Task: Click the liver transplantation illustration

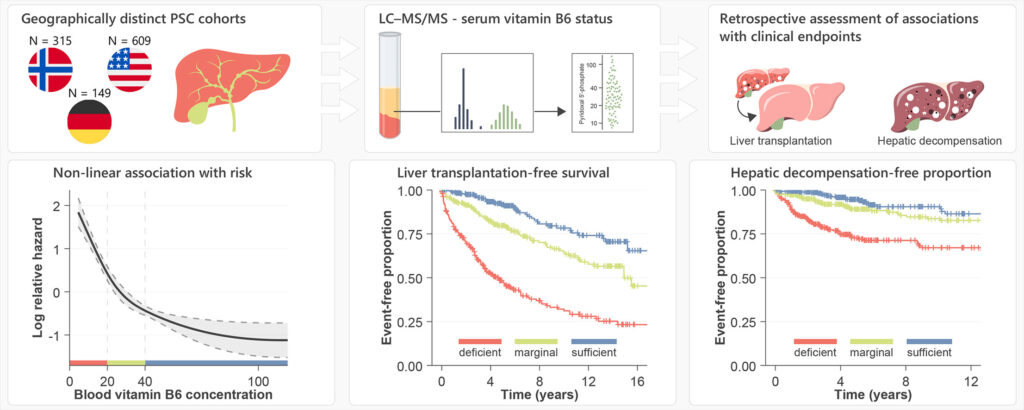Action: coord(786,98)
